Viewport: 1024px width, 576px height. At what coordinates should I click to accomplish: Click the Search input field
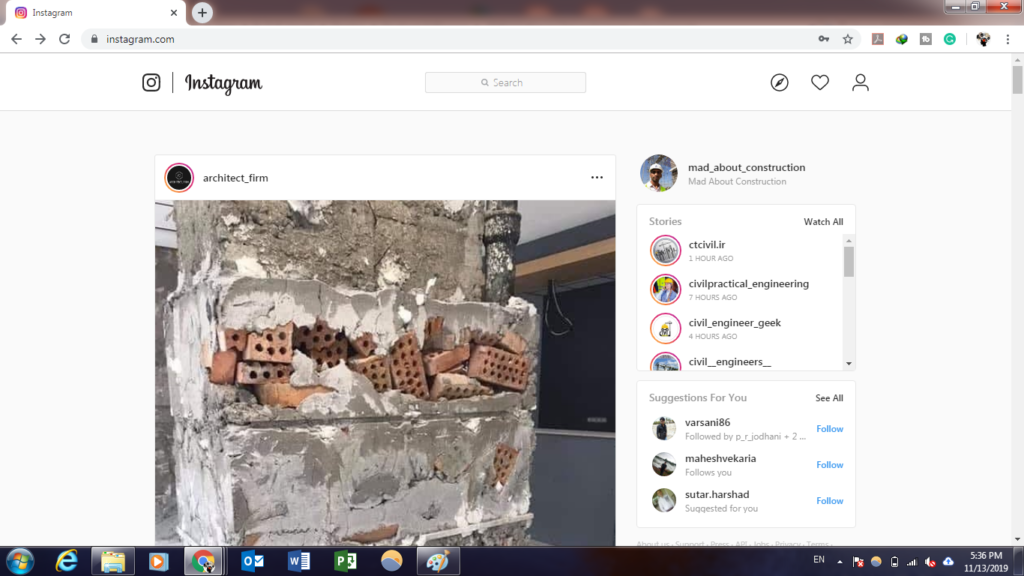pyautogui.click(x=505, y=83)
